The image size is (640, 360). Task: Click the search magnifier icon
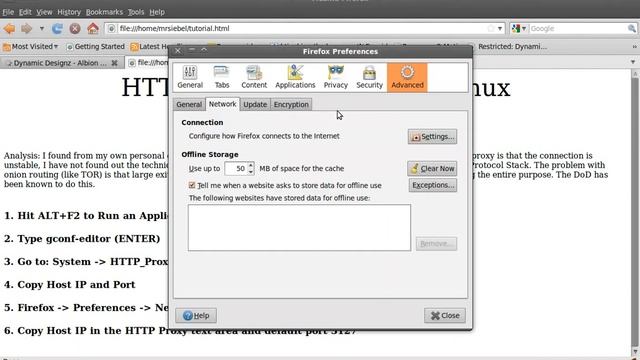631,29
